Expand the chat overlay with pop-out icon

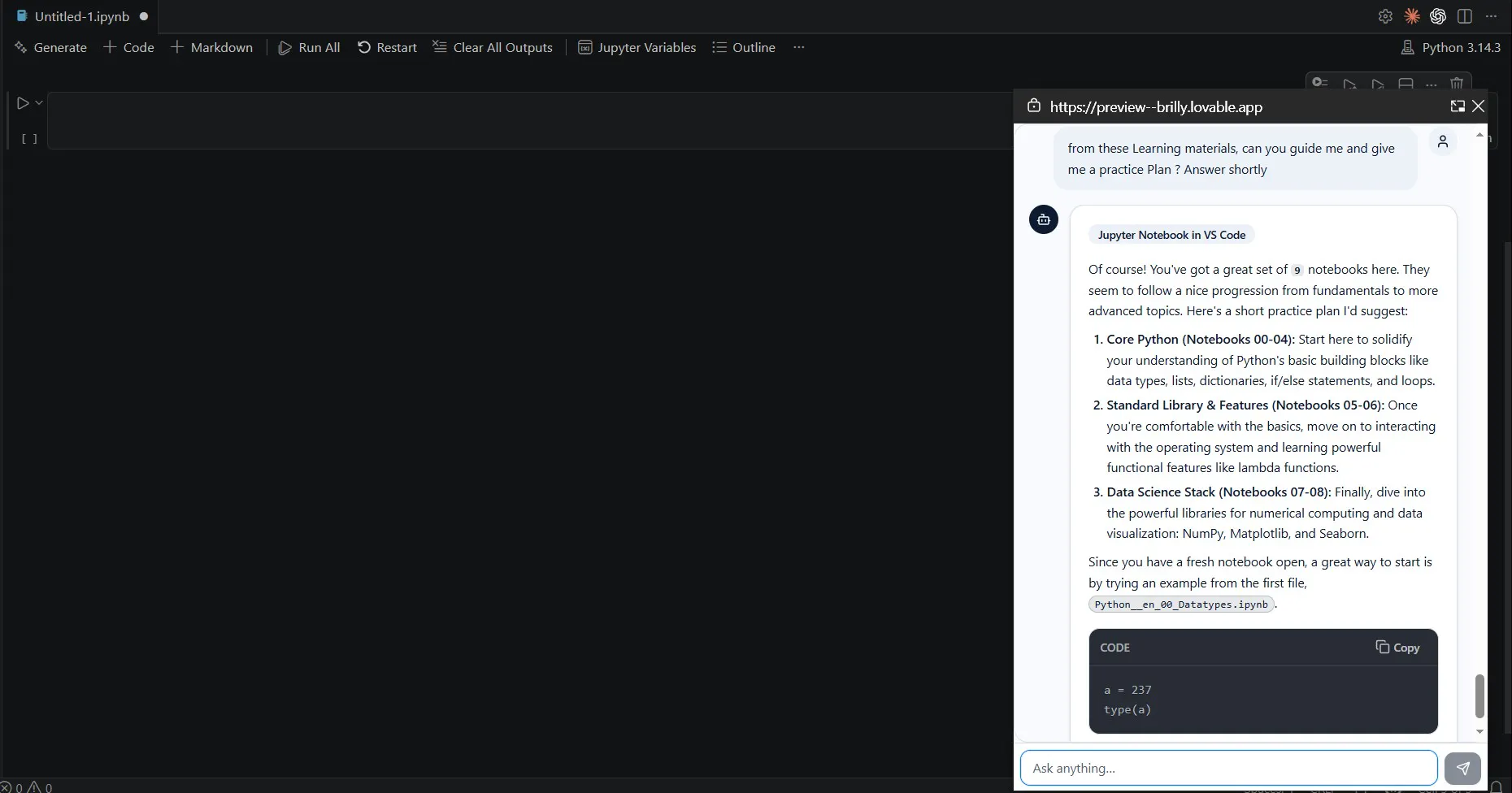click(x=1458, y=106)
